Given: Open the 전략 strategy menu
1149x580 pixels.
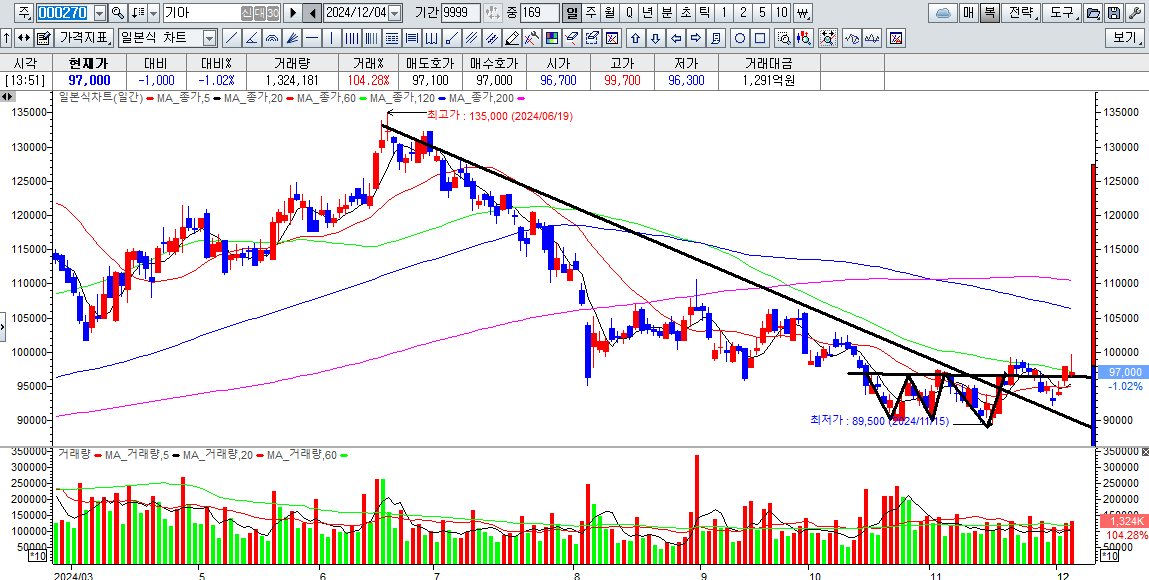Looking at the screenshot, I should point(1021,13).
